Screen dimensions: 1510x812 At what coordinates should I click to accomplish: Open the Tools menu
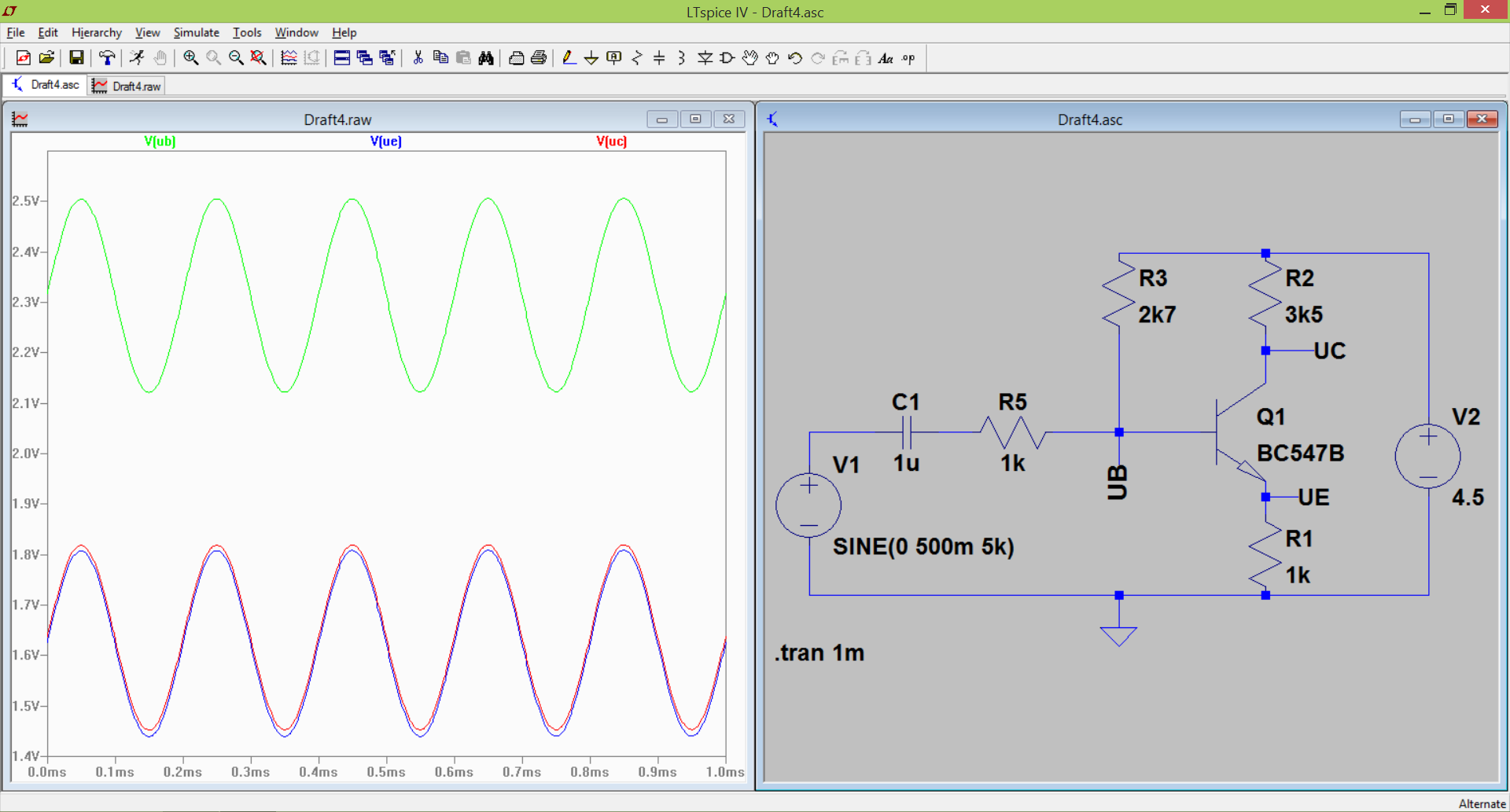[247, 32]
